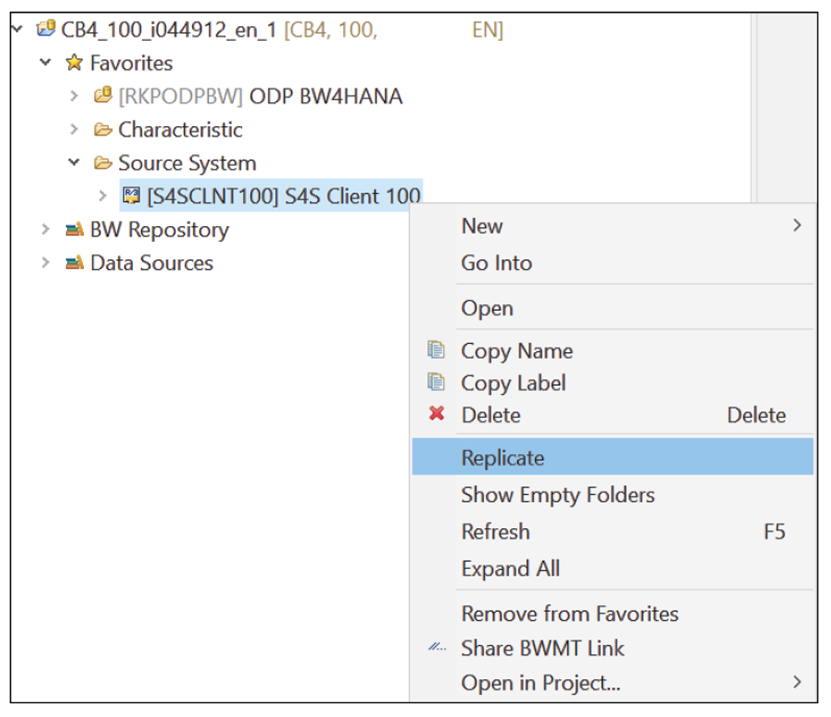The width and height of the screenshot is (831, 717).
Task: Click the Share BWMT Link pencil icon
Action: tap(437, 648)
